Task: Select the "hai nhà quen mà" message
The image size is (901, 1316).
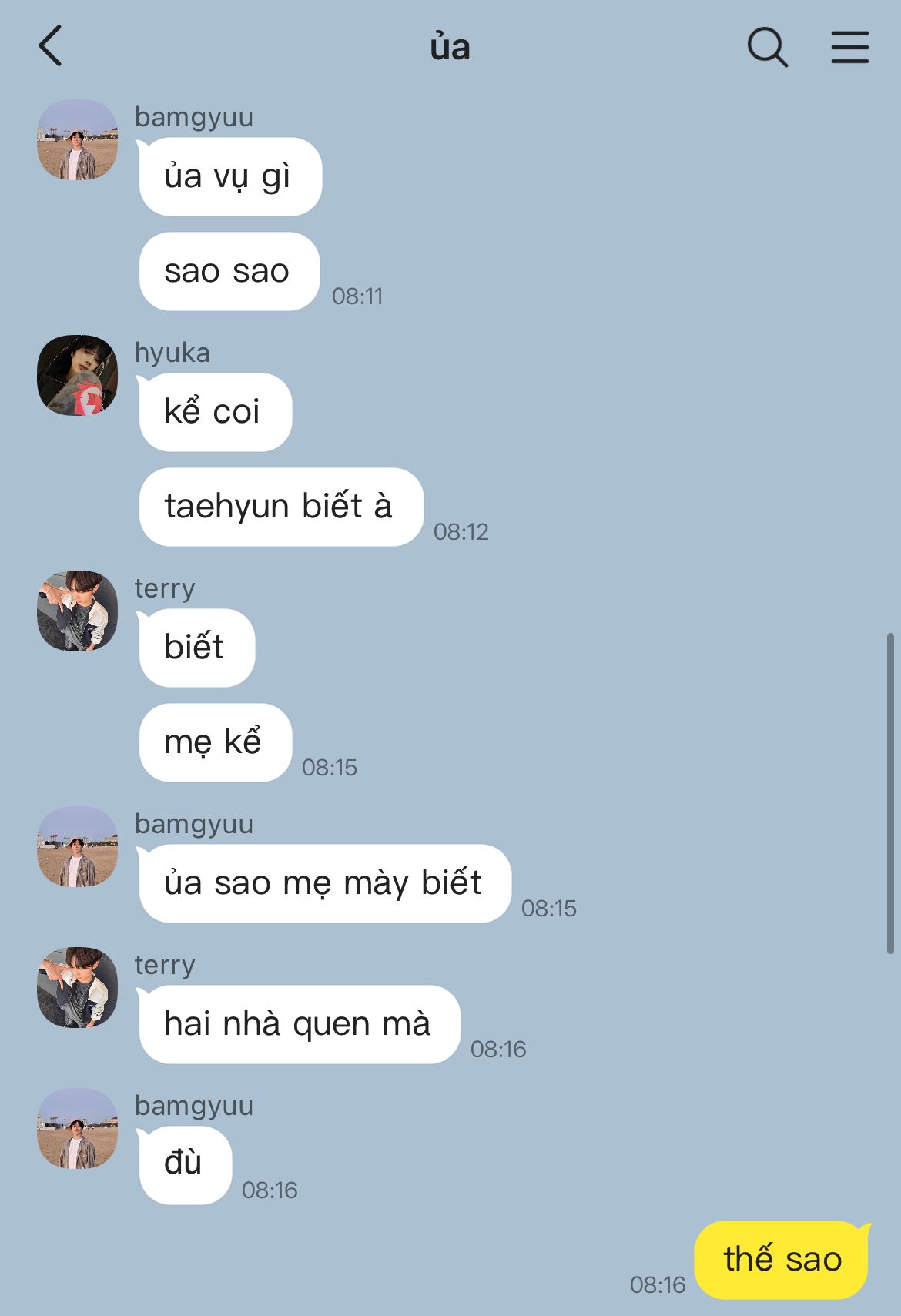Action: coord(299,1024)
